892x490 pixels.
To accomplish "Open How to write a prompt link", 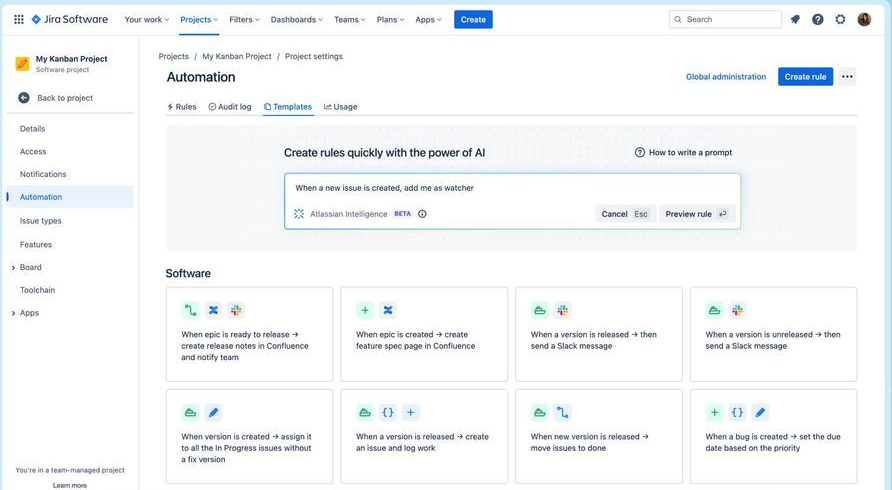I will [691, 153].
